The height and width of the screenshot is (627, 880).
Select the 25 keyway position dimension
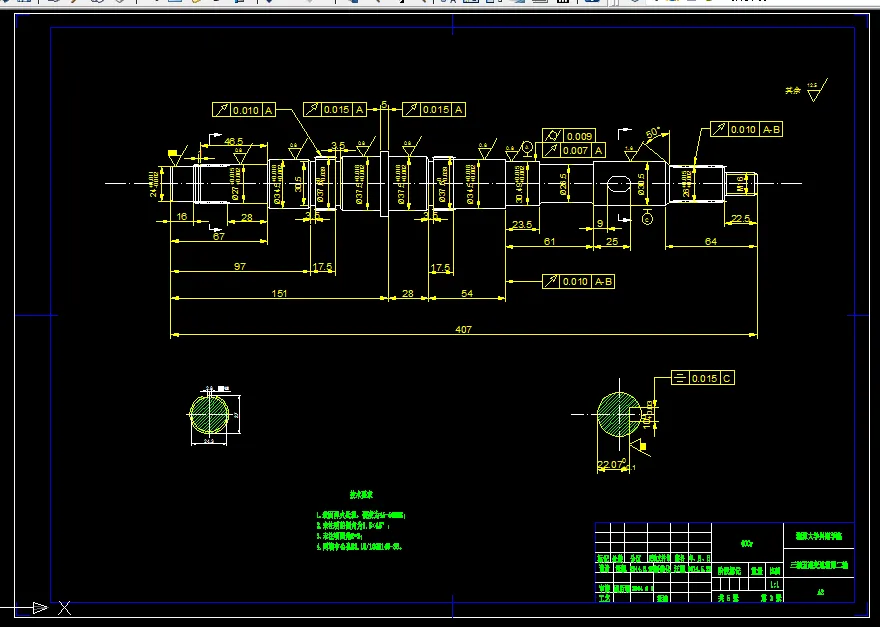pyautogui.click(x=612, y=241)
